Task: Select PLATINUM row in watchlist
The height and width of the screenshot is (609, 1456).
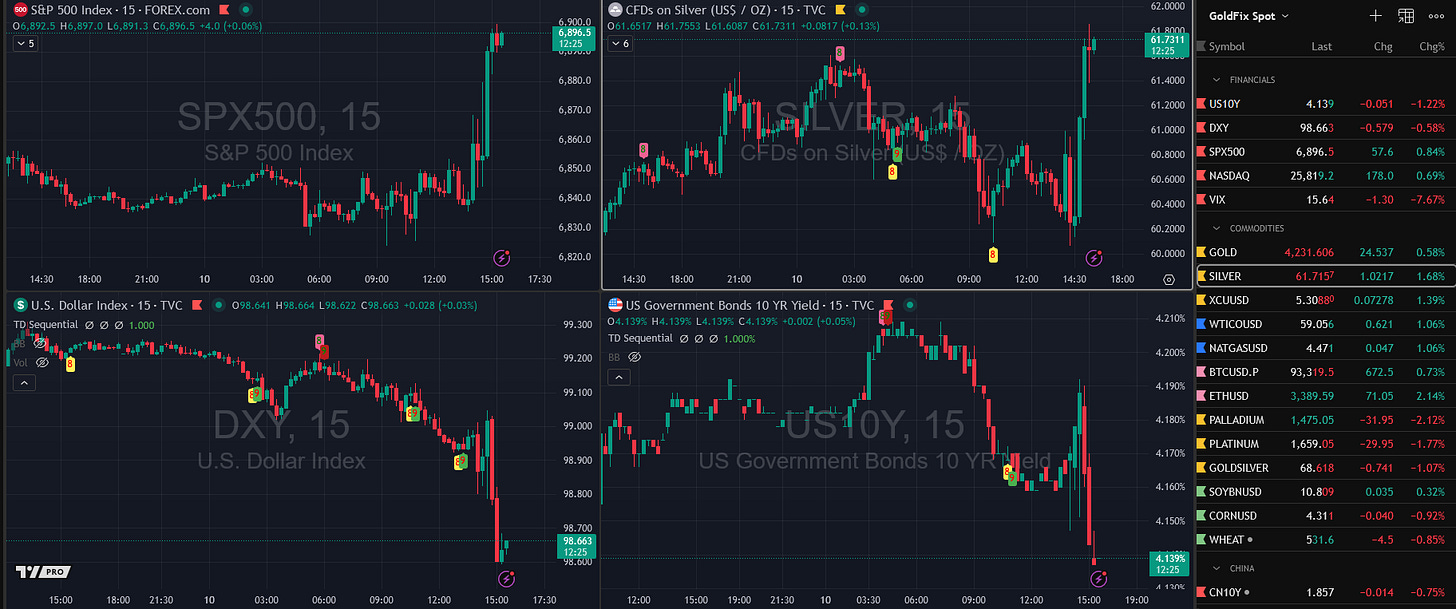Action: pyautogui.click(x=1325, y=444)
